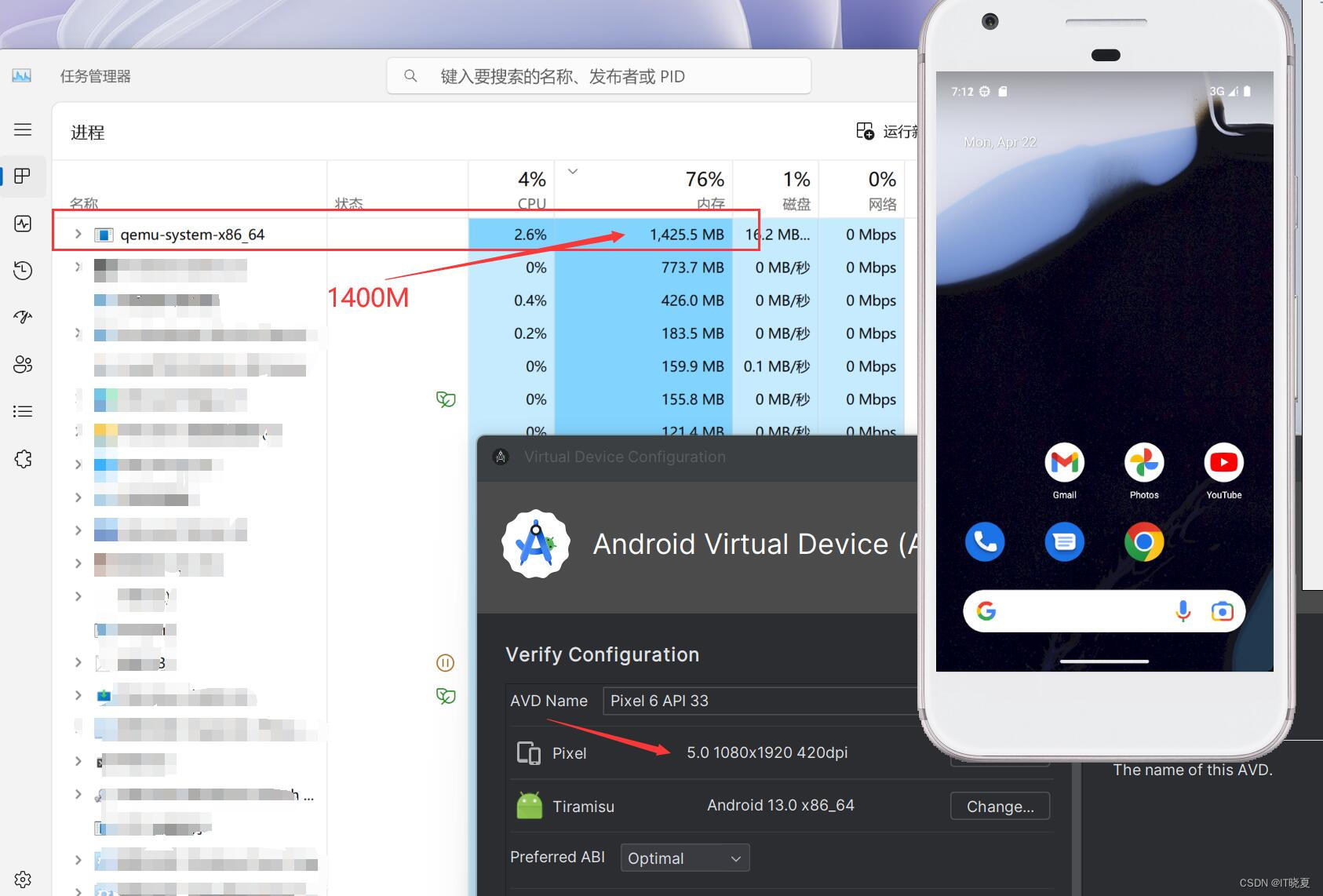Expand the process using 183.5 MB memory
The image size is (1323, 896).
click(x=78, y=333)
